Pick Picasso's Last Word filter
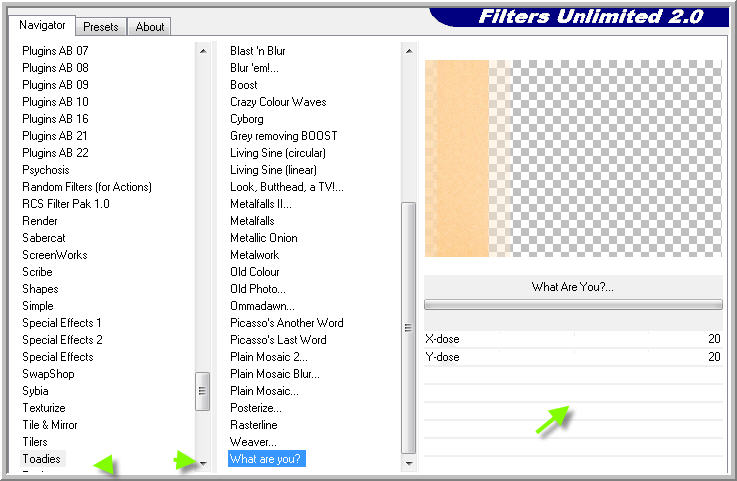 (x=278, y=339)
